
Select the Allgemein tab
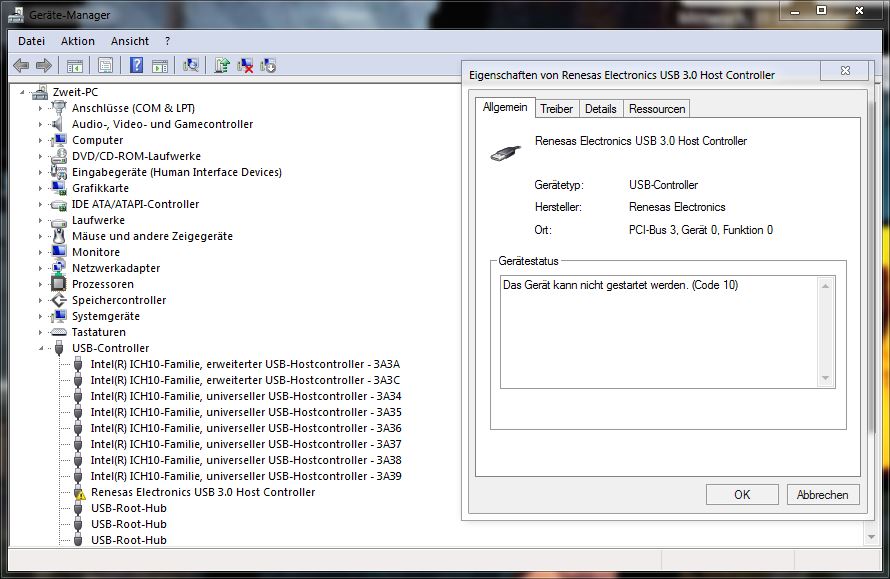(x=505, y=107)
